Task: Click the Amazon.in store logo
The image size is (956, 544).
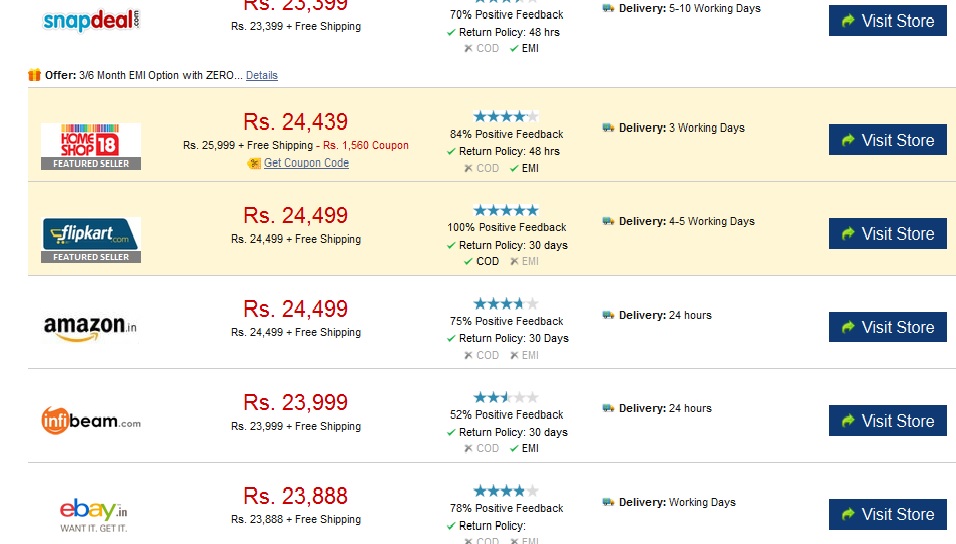Action: (x=90, y=327)
